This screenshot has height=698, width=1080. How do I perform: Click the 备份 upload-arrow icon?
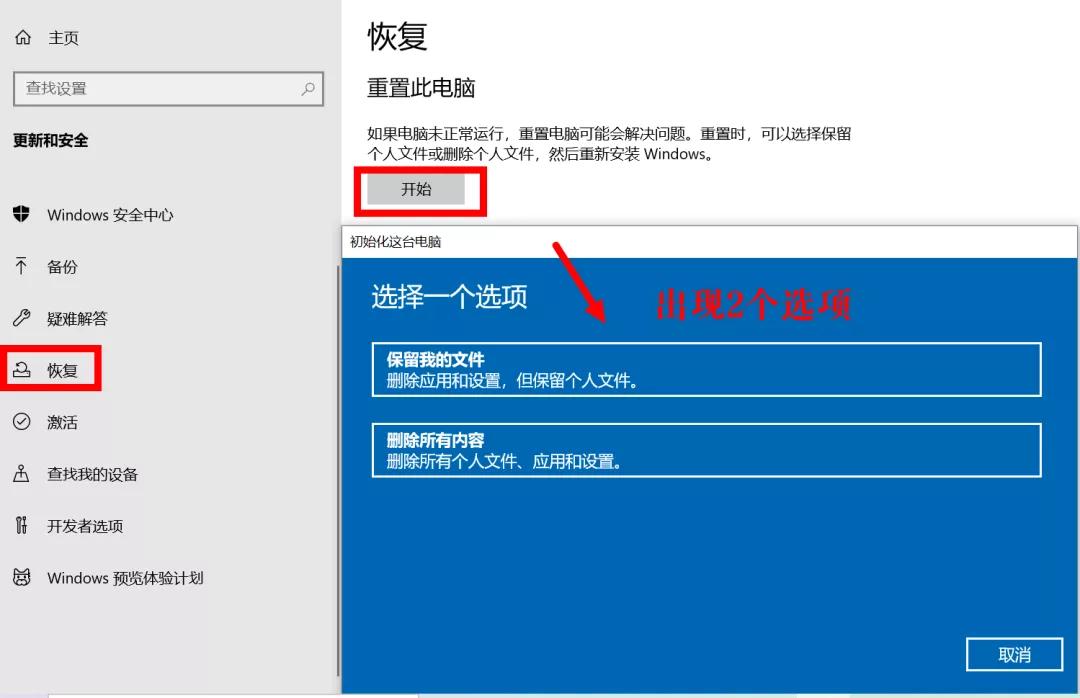click(x=22, y=266)
